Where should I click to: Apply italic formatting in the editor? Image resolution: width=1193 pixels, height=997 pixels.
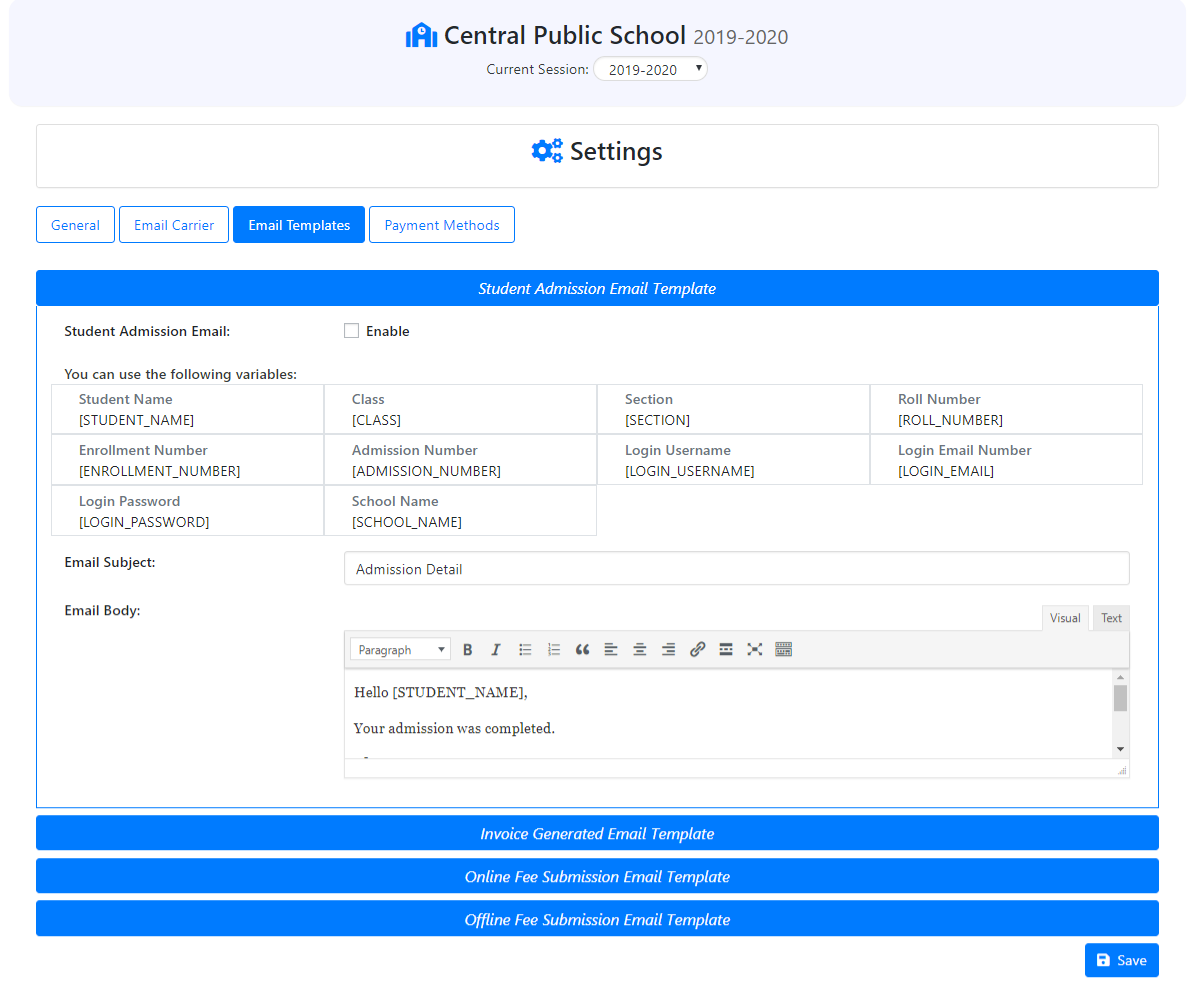click(x=495, y=650)
